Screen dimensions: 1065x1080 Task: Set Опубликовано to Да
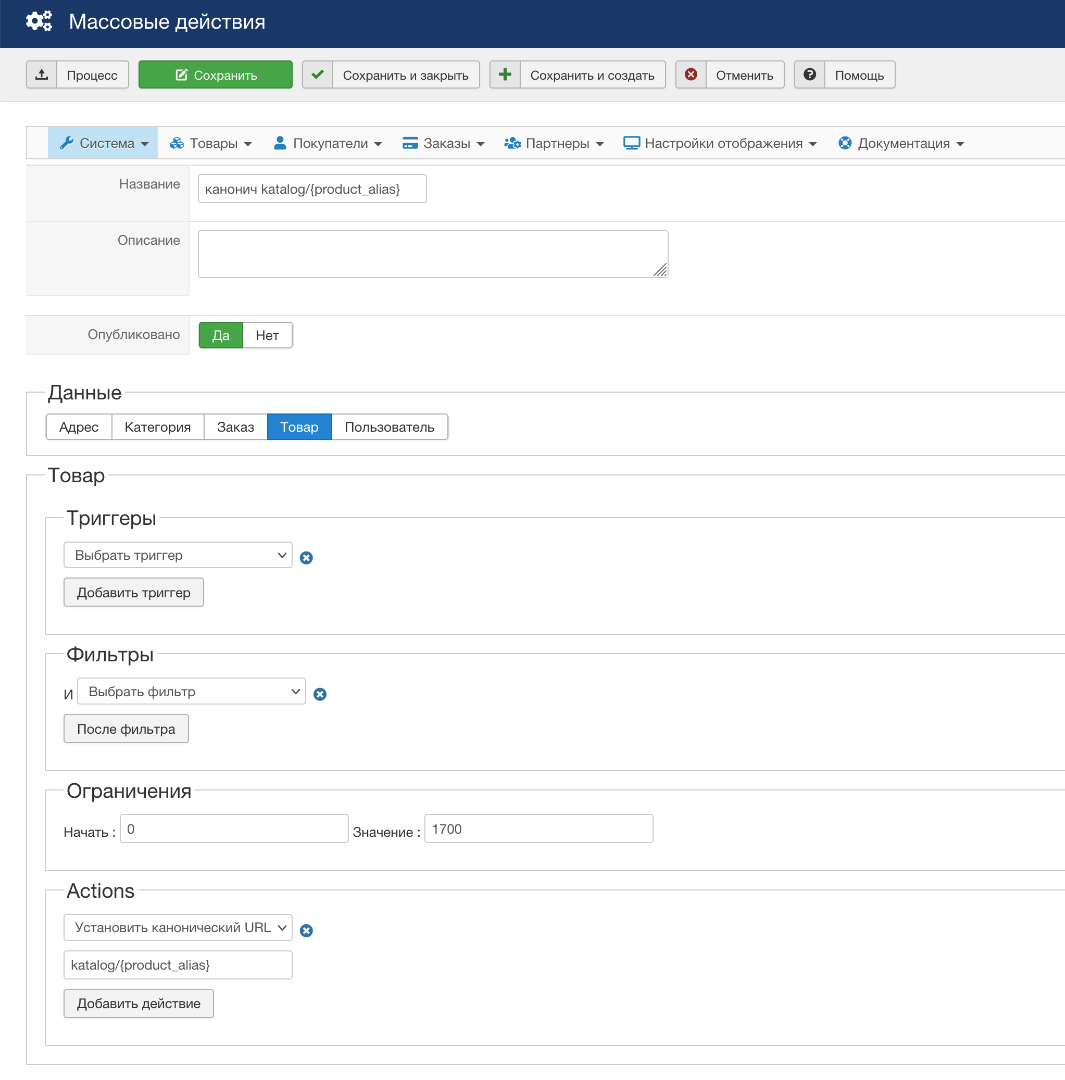tap(220, 335)
